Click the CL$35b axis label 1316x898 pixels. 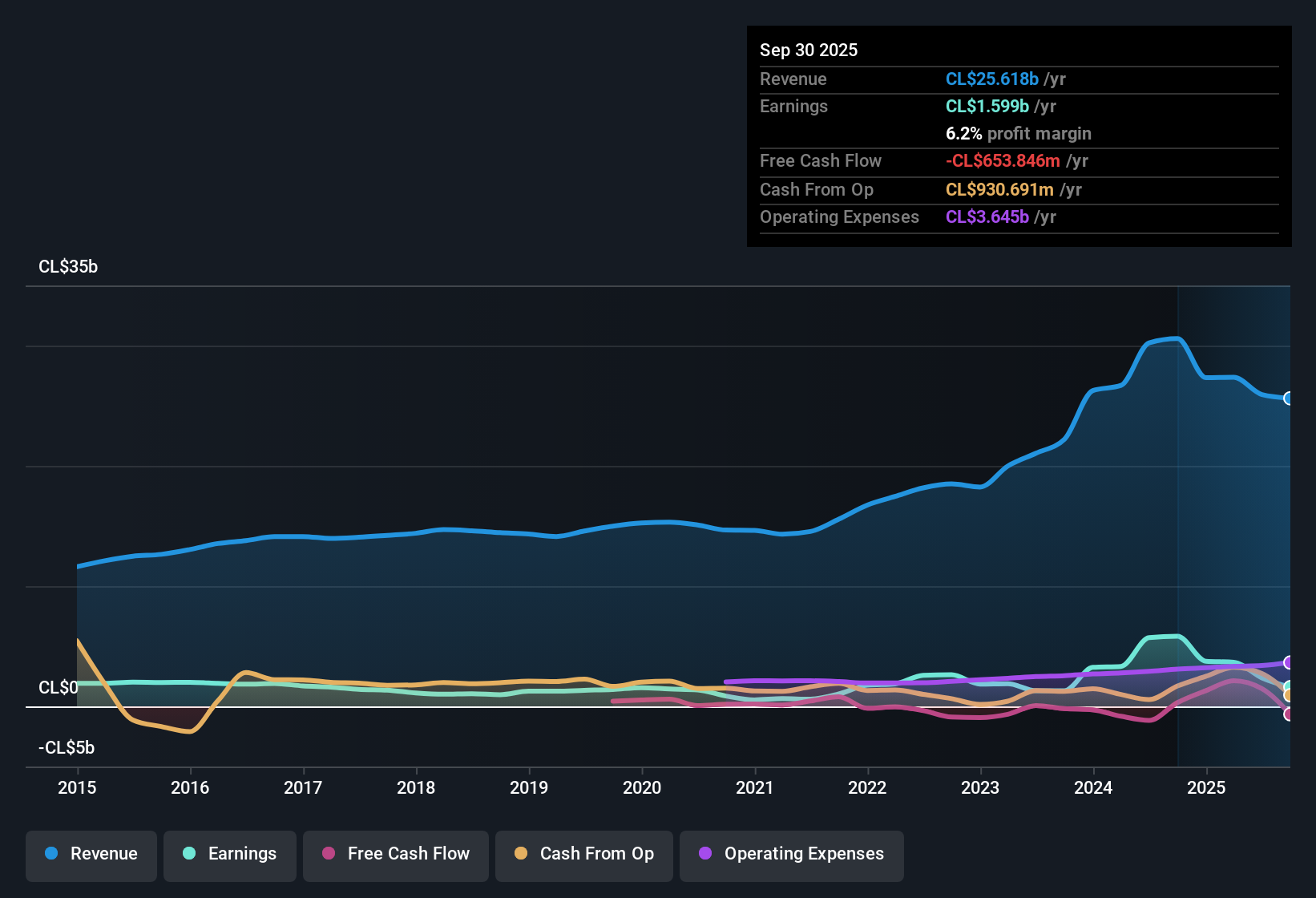[68, 266]
